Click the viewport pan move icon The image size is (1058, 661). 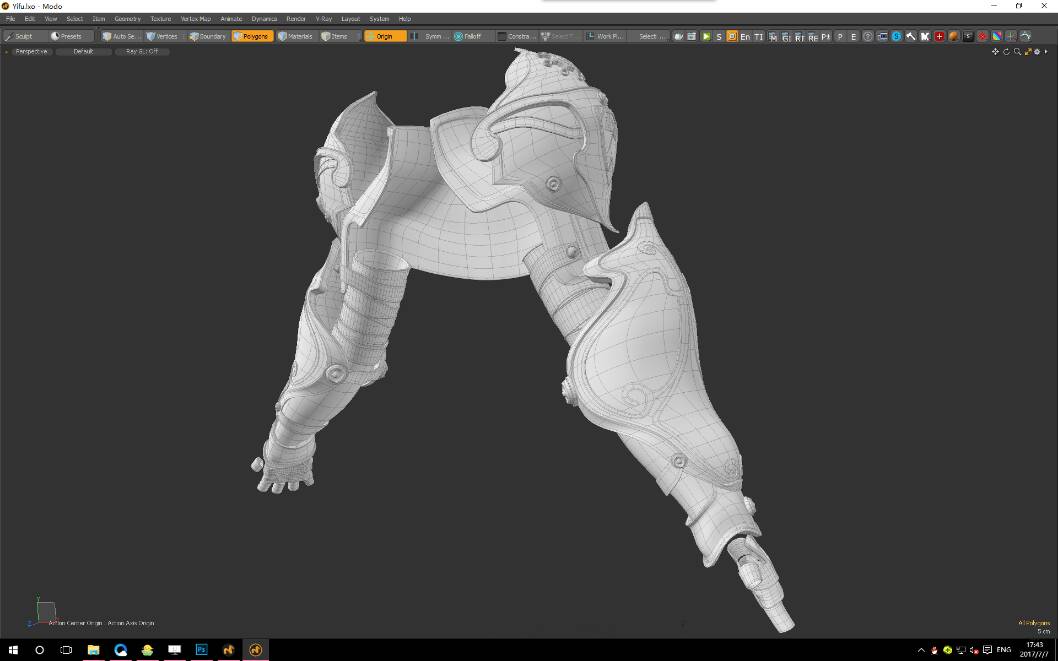click(995, 52)
